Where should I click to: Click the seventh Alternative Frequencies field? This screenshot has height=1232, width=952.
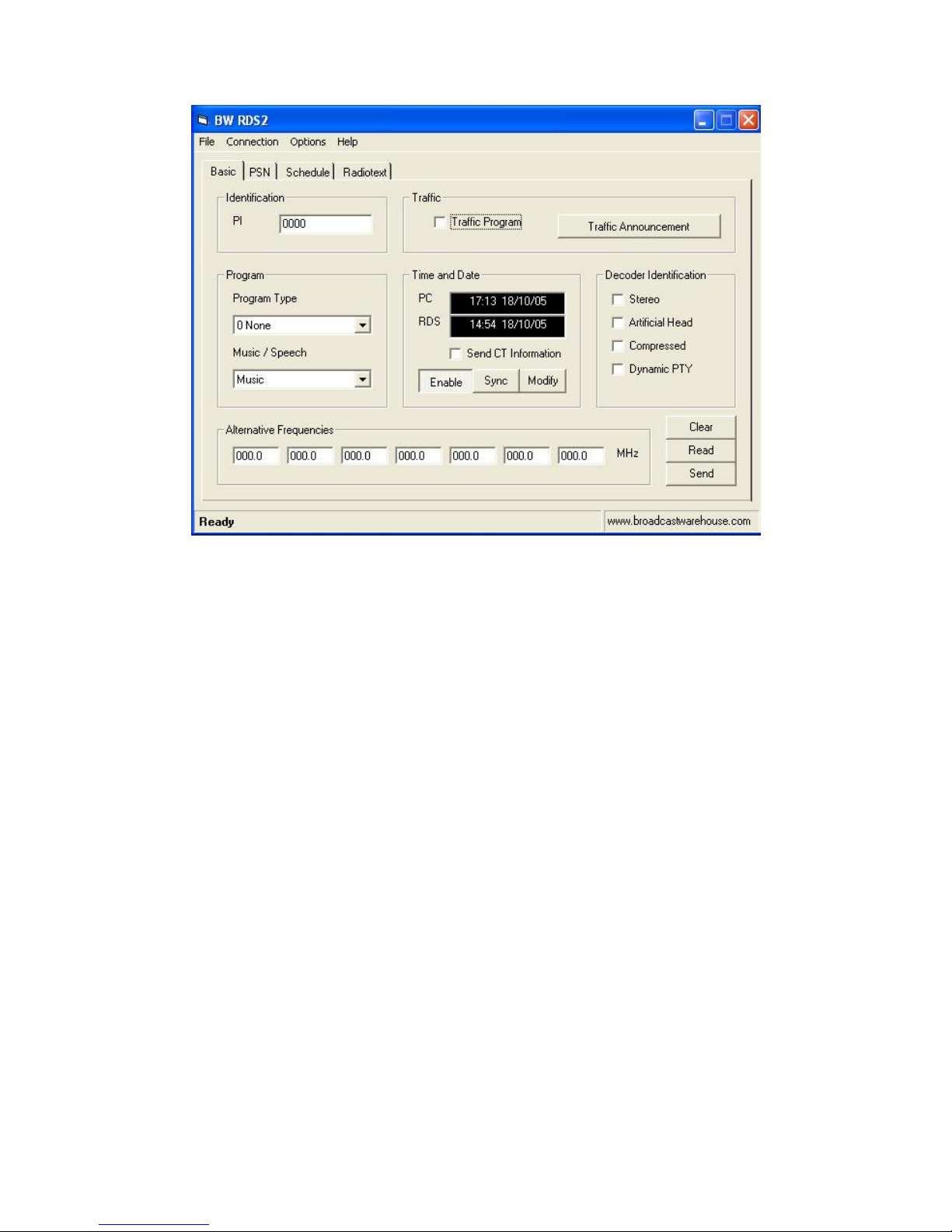[x=581, y=455]
